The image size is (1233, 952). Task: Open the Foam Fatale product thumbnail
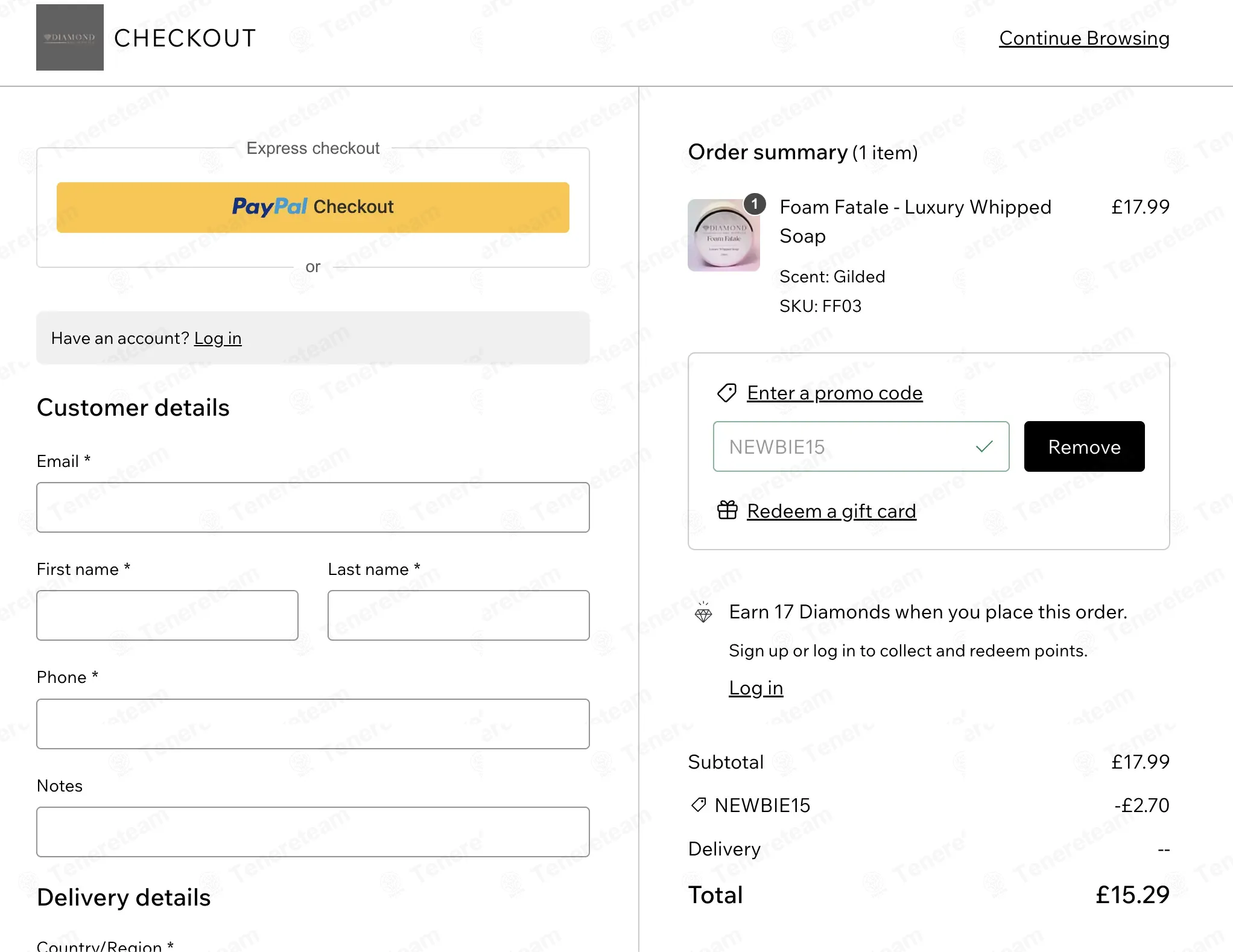tap(724, 235)
